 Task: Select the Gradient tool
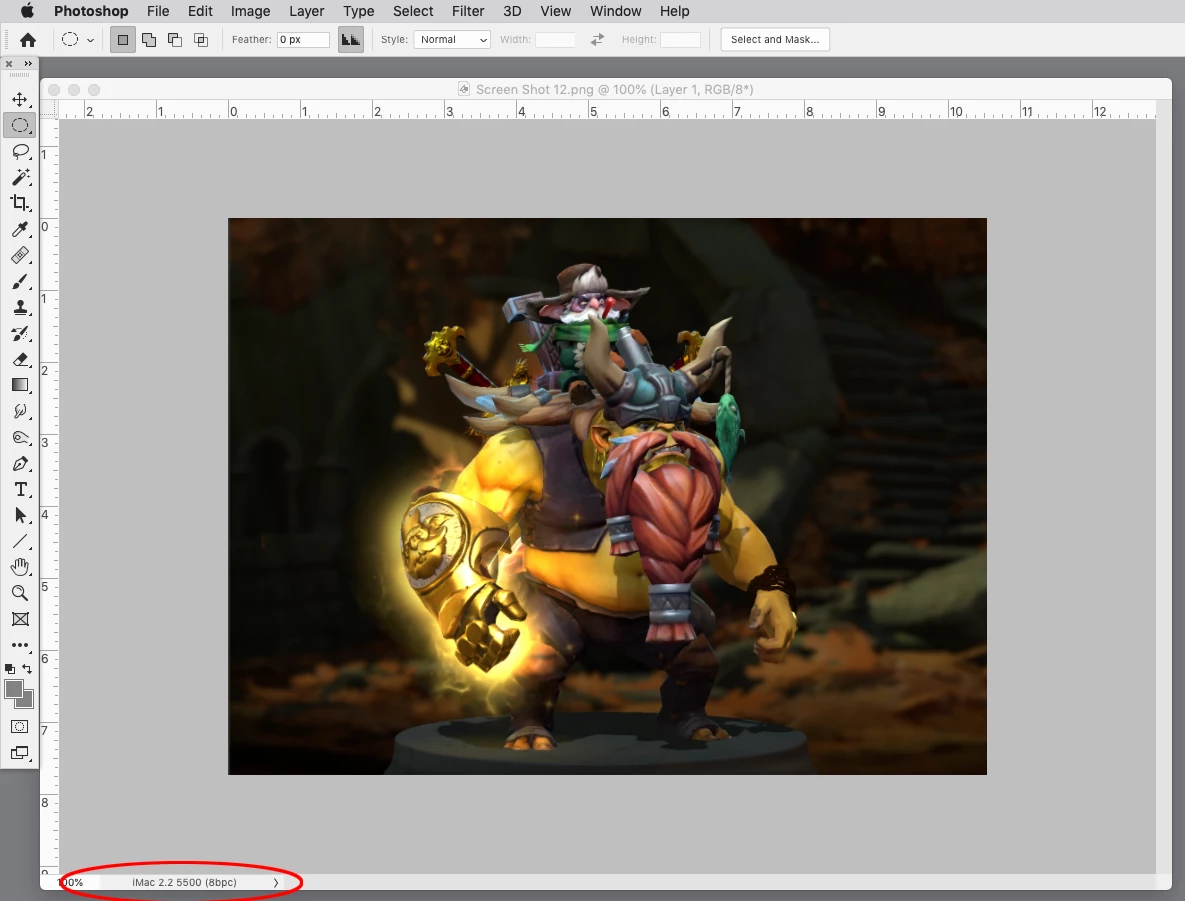click(x=20, y=385)
